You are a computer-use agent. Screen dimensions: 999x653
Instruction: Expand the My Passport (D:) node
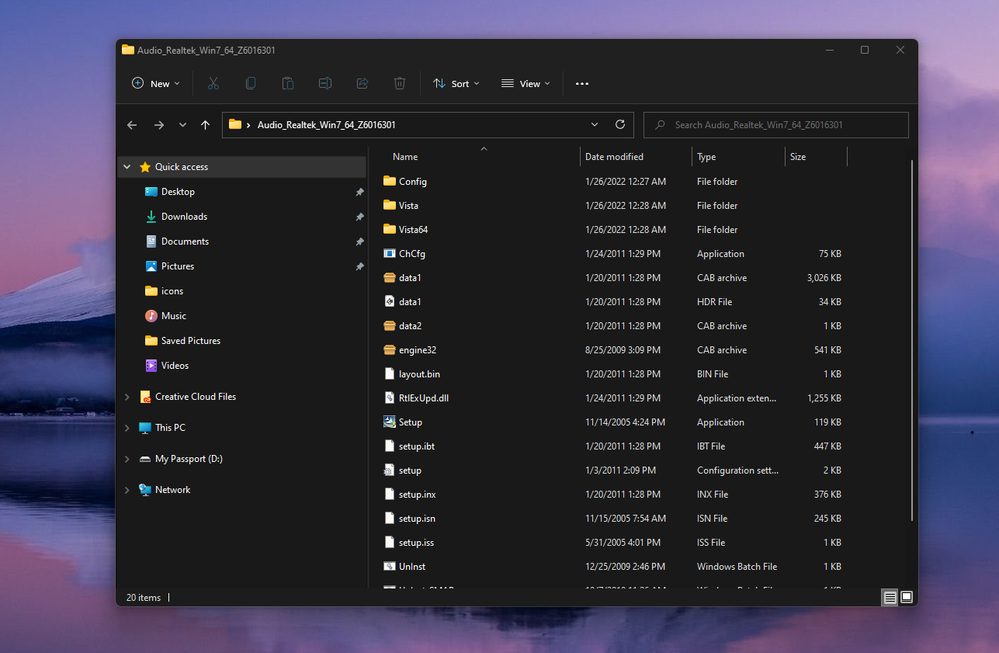click(x=127, y=459)
